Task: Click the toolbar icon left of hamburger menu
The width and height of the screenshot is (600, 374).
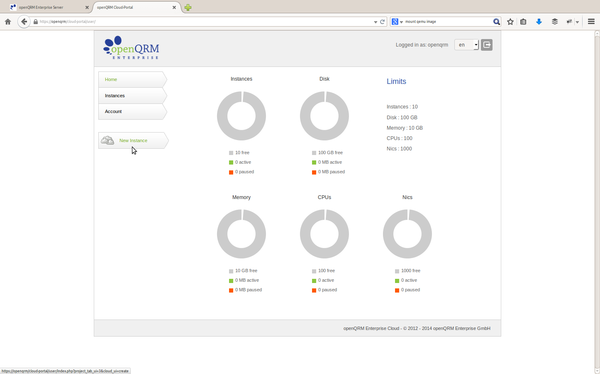Action: [x=569, y=22]
